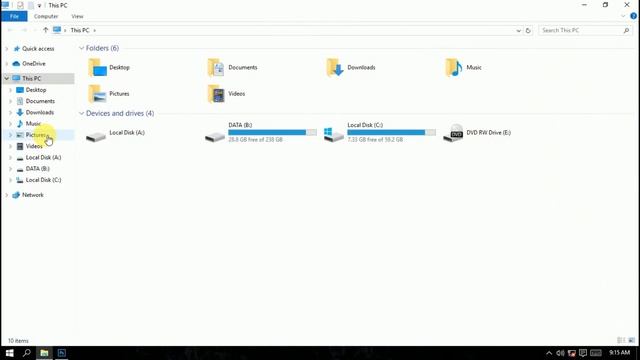Open the View ribbon tab

[77, 16]
